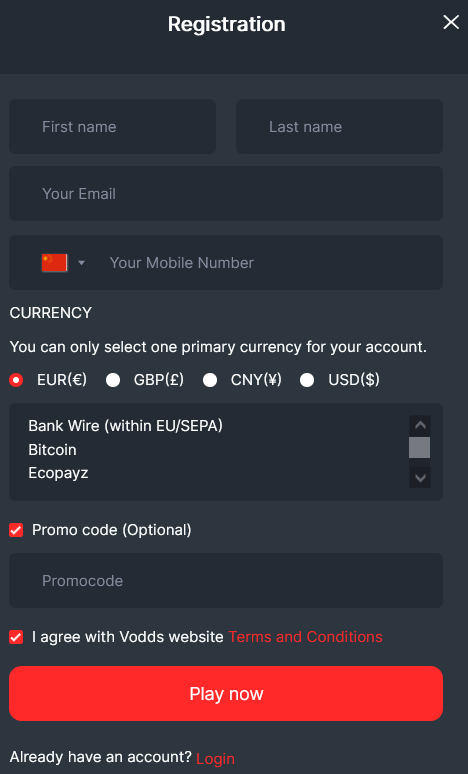Screen dimensions: 468x774
Task: Expand the country code dropdown arrow
Action: (81, 263)
